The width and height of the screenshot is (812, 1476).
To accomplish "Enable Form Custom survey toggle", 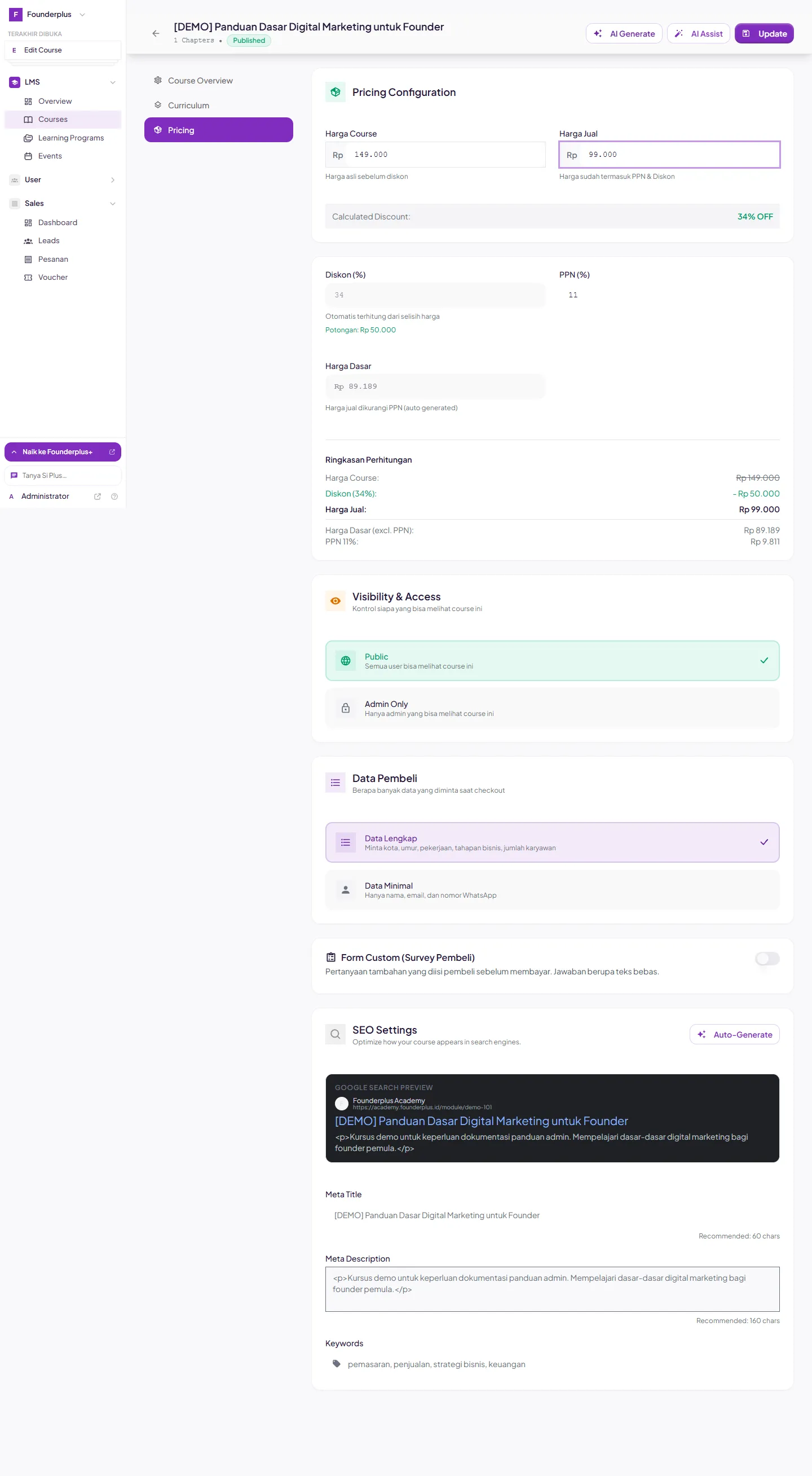I will pos(767,959).
